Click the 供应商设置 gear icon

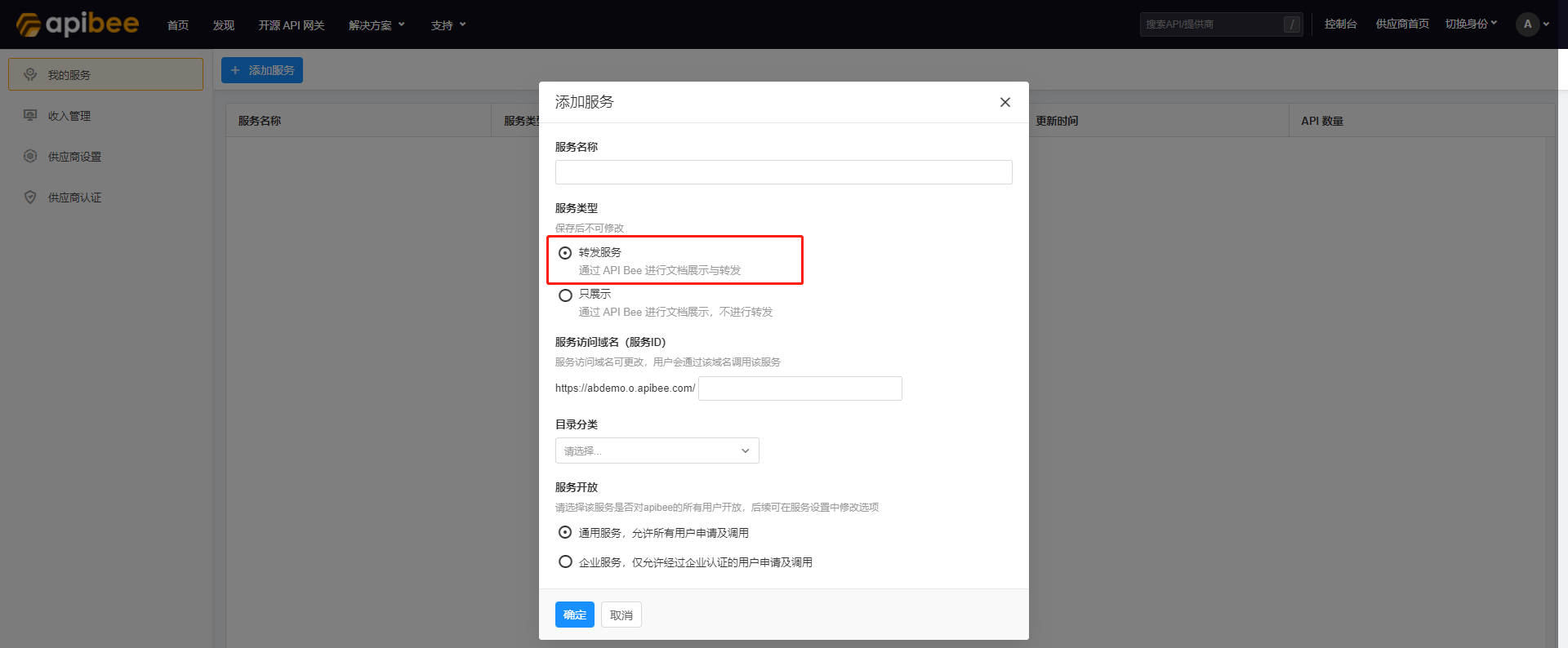[x=30, y=156]
